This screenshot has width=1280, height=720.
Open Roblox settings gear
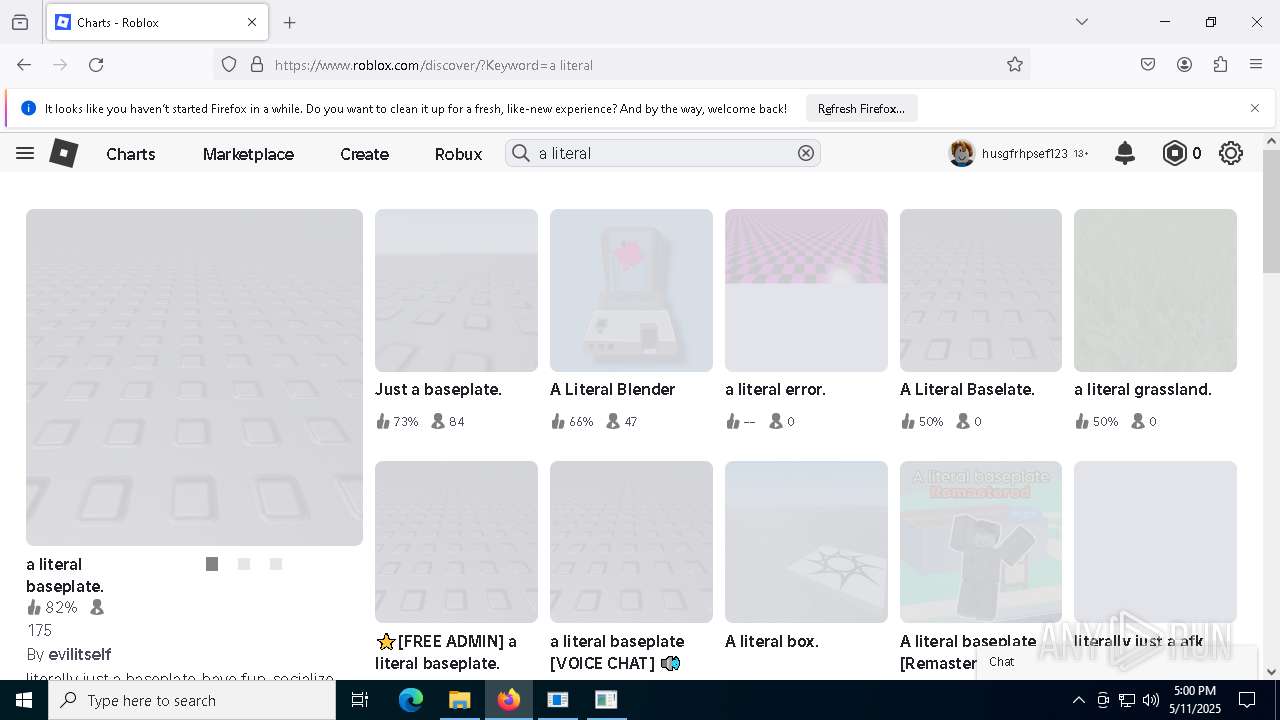1231,153
